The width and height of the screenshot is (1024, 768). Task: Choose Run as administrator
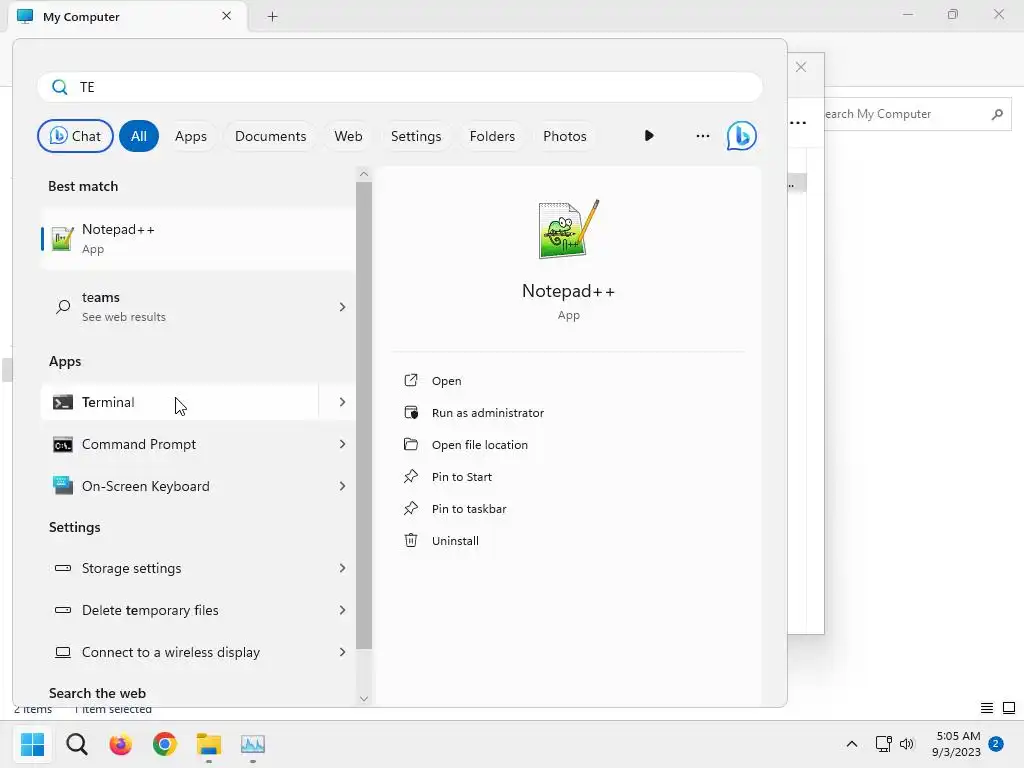pos(487,413)
